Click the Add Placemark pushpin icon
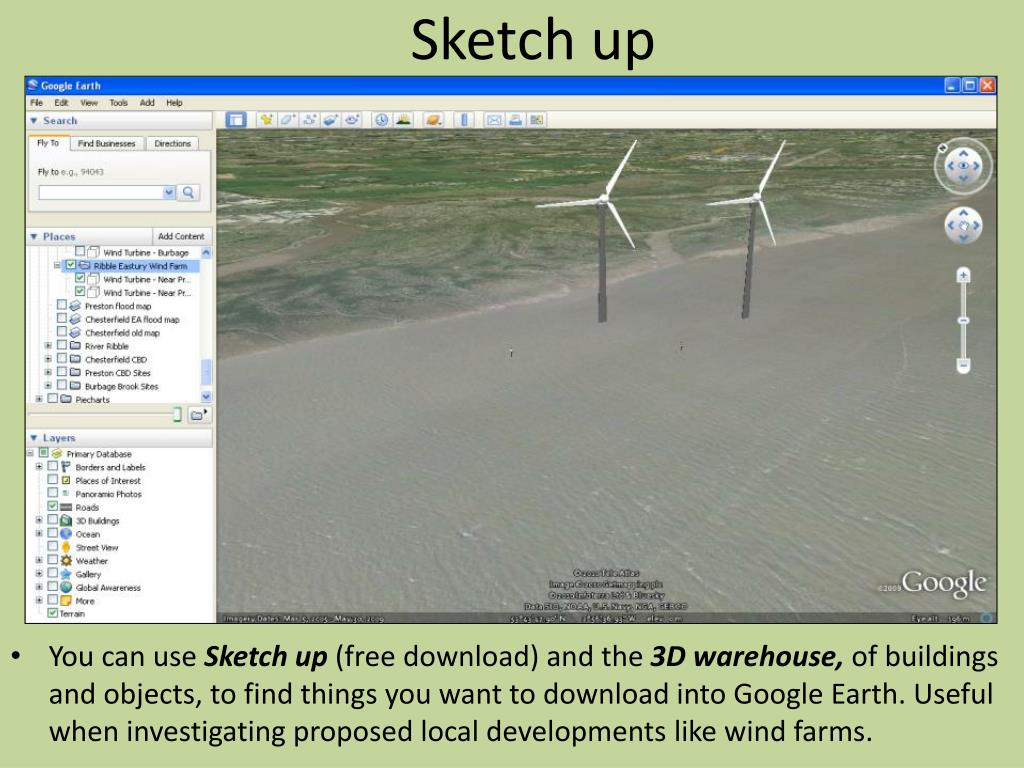The height and width of the screenshot is (768, 1024). (x=266, y=120)
